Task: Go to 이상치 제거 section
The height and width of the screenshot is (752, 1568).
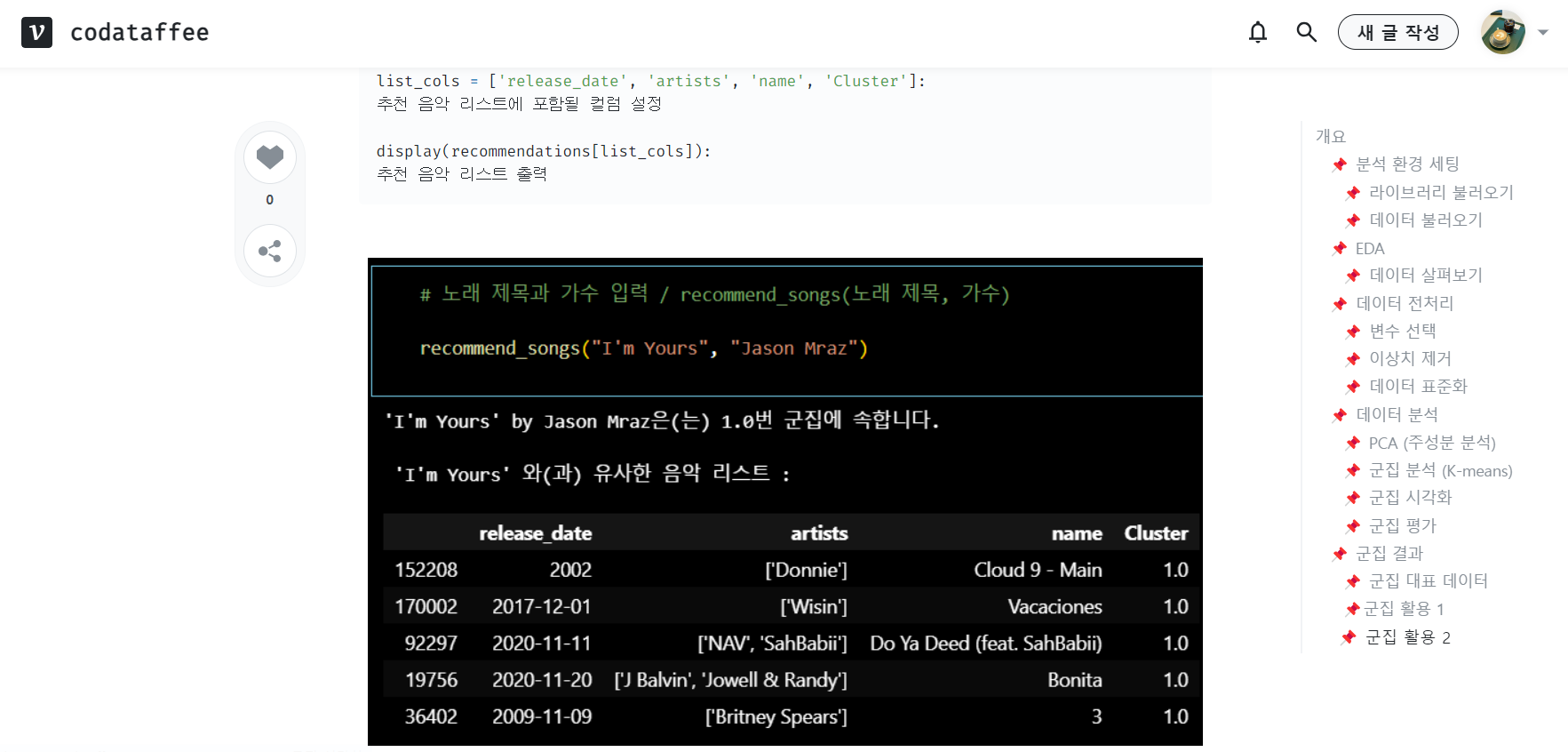Action: (1410, 359)
